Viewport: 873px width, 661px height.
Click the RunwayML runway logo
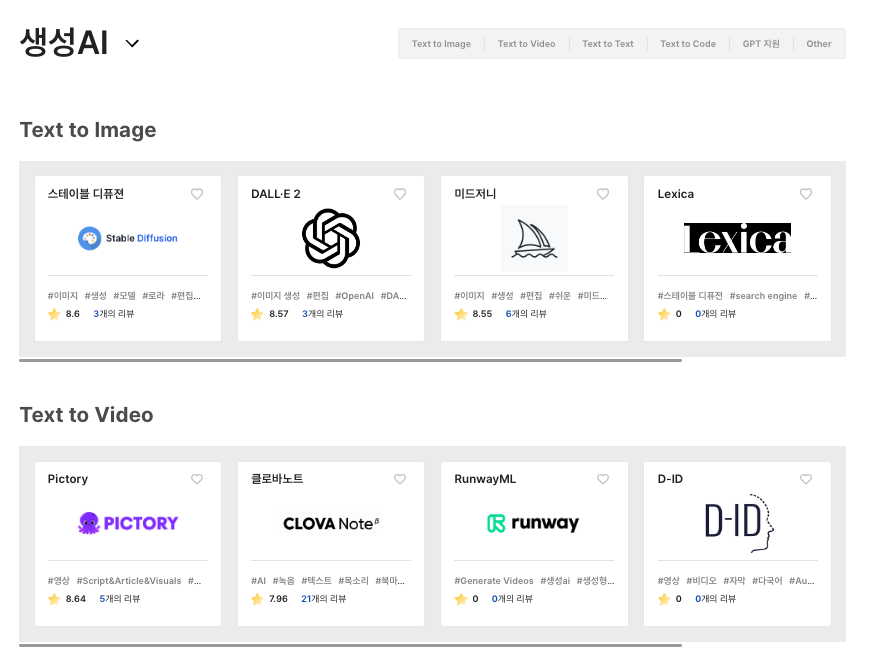click(533, 523)
